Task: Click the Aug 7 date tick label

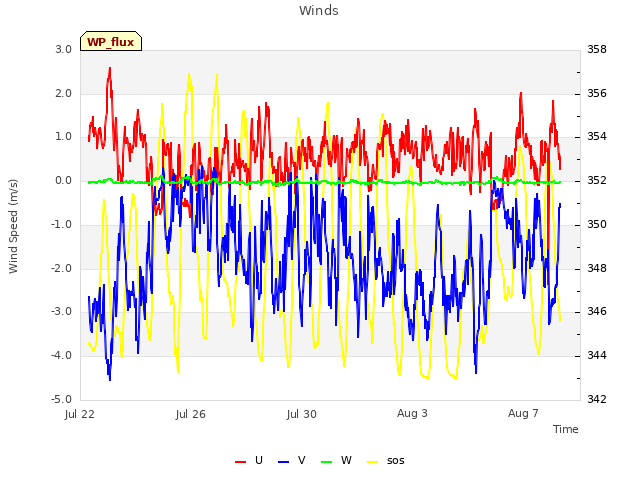Action: pos(523,413)
